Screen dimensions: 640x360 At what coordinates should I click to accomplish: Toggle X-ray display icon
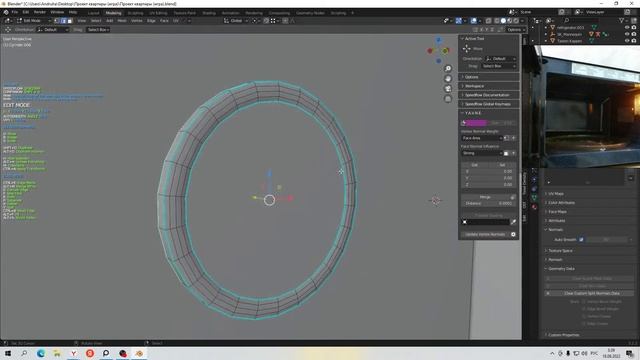pyautogui.click(x=488, y=21)
